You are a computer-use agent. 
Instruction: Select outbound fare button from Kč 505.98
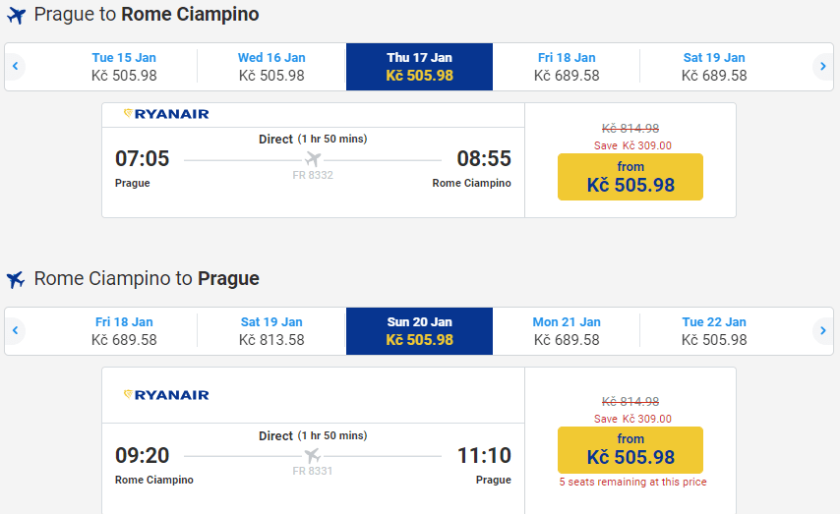[630, 177]
